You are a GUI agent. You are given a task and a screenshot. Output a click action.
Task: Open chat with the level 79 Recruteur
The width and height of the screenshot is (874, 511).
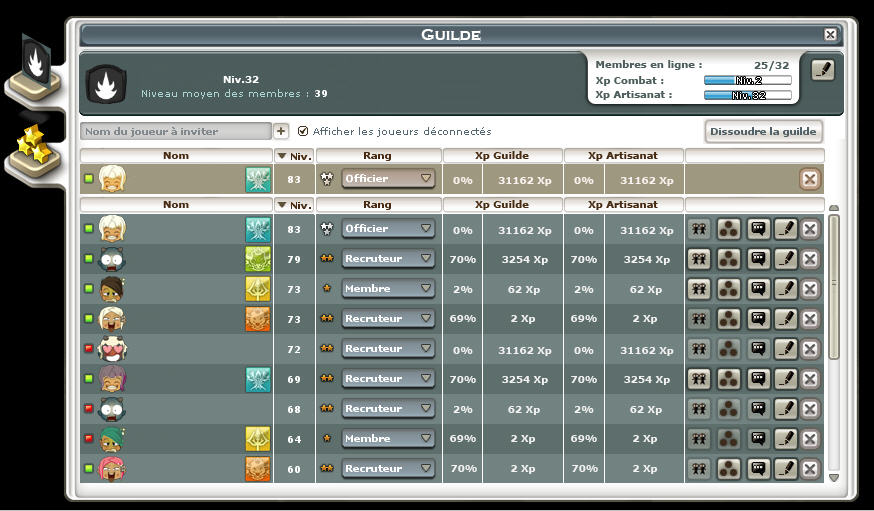coord(758,259)
